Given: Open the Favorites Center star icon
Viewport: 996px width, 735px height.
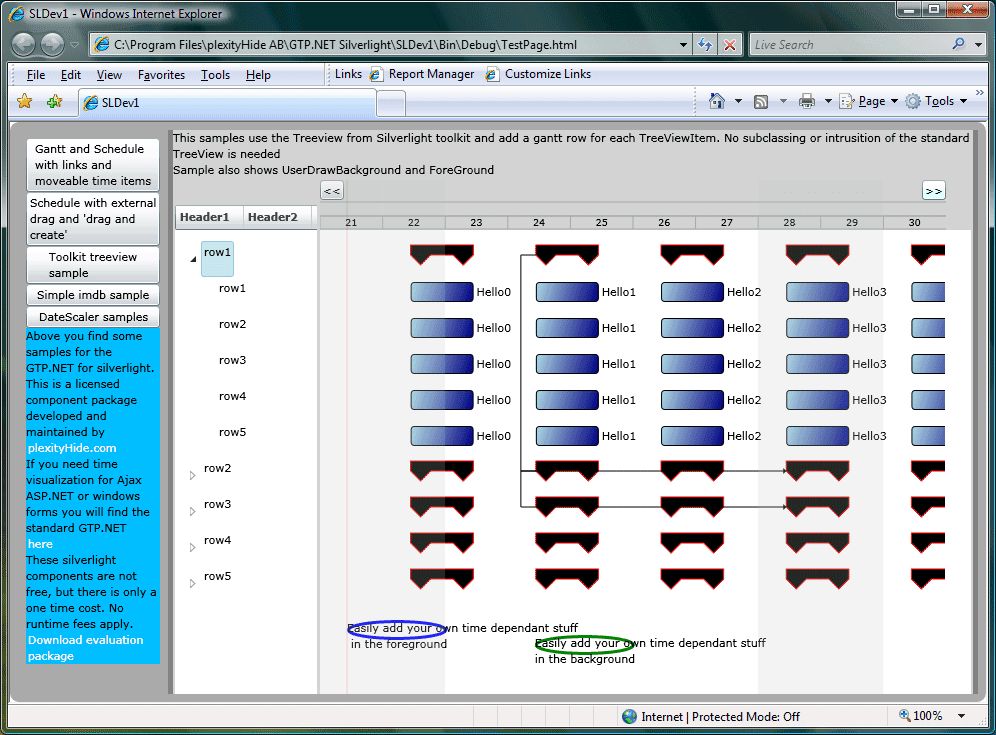Looking at the screenshot, I should (24, 102).
